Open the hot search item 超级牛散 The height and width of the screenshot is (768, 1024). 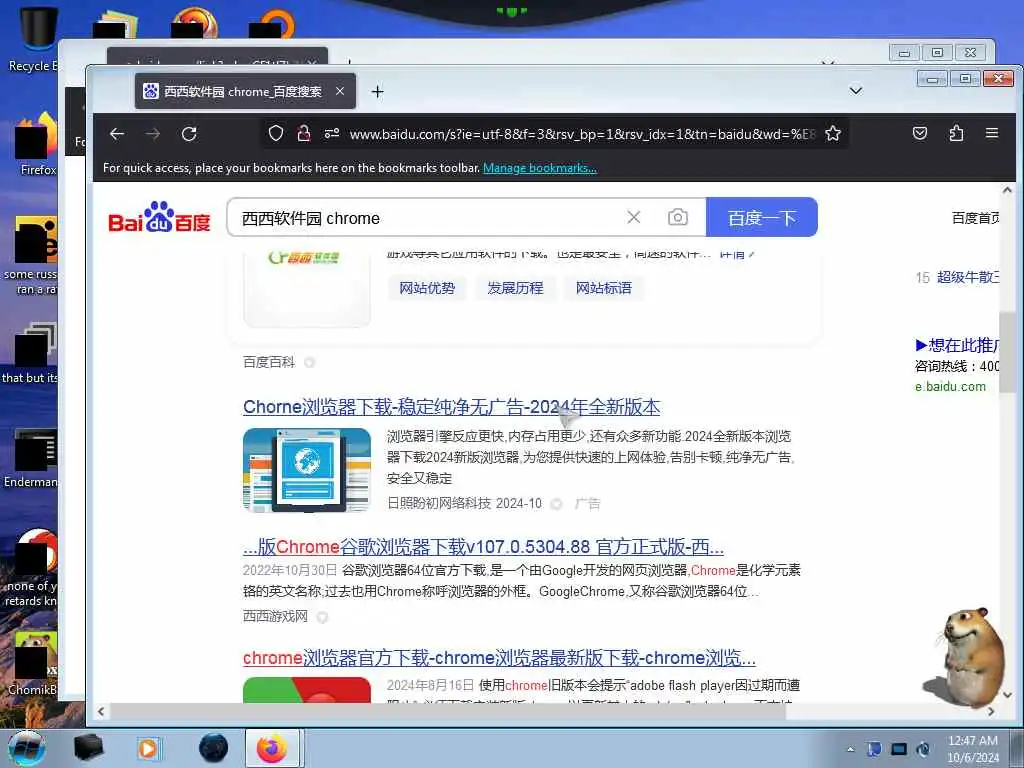[968, 277]
